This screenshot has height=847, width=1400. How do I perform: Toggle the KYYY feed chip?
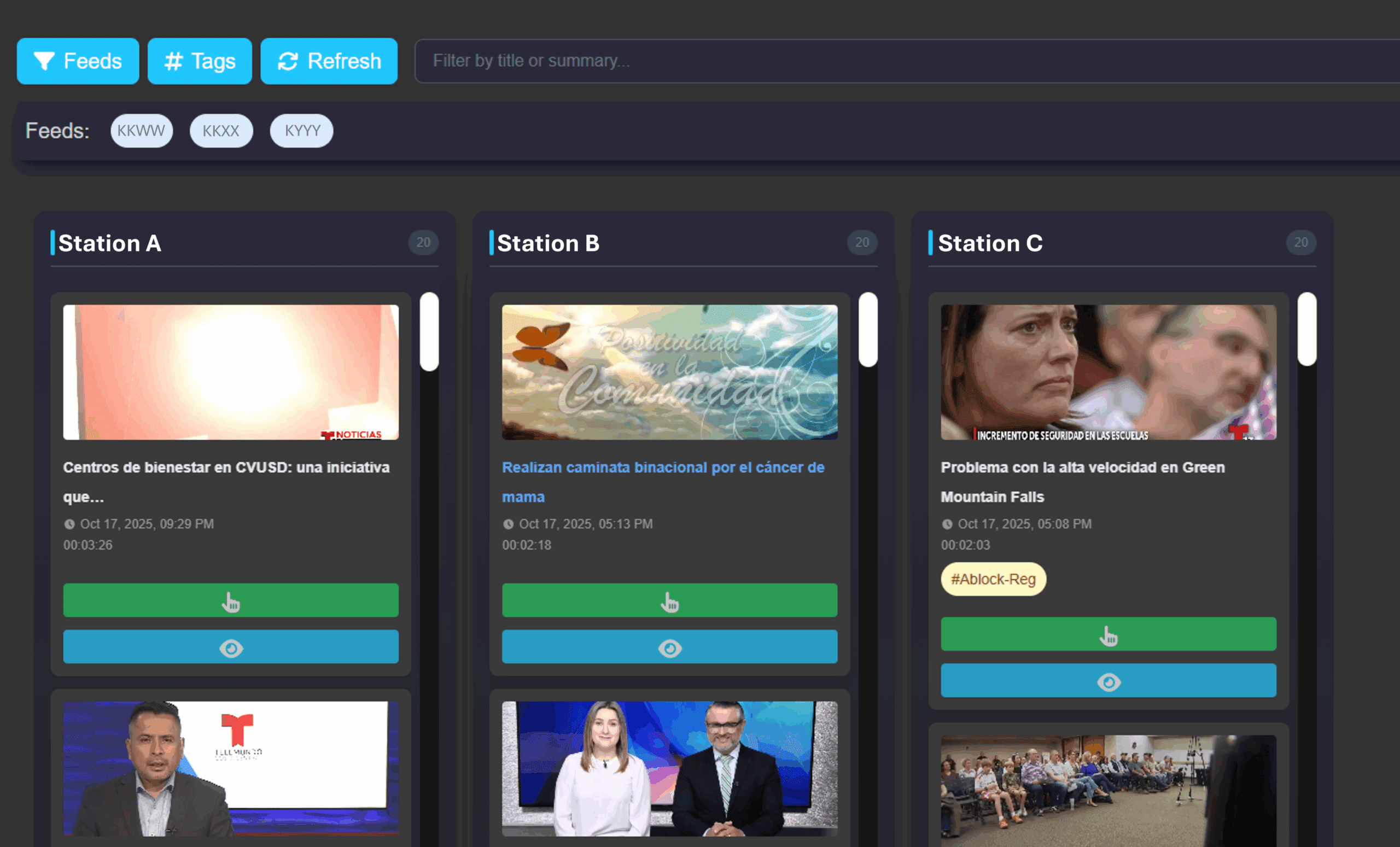tap(302, 131)
